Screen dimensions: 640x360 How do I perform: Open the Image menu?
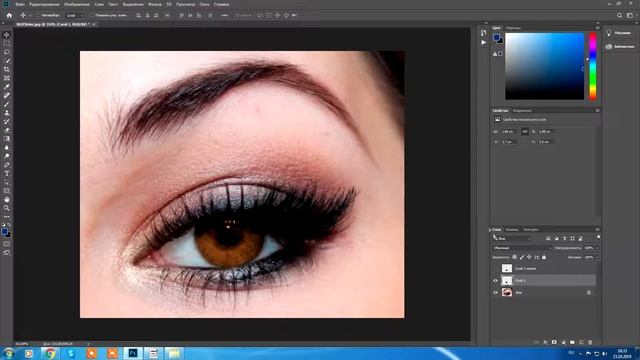pyautogui.click(x=77, y=4)
